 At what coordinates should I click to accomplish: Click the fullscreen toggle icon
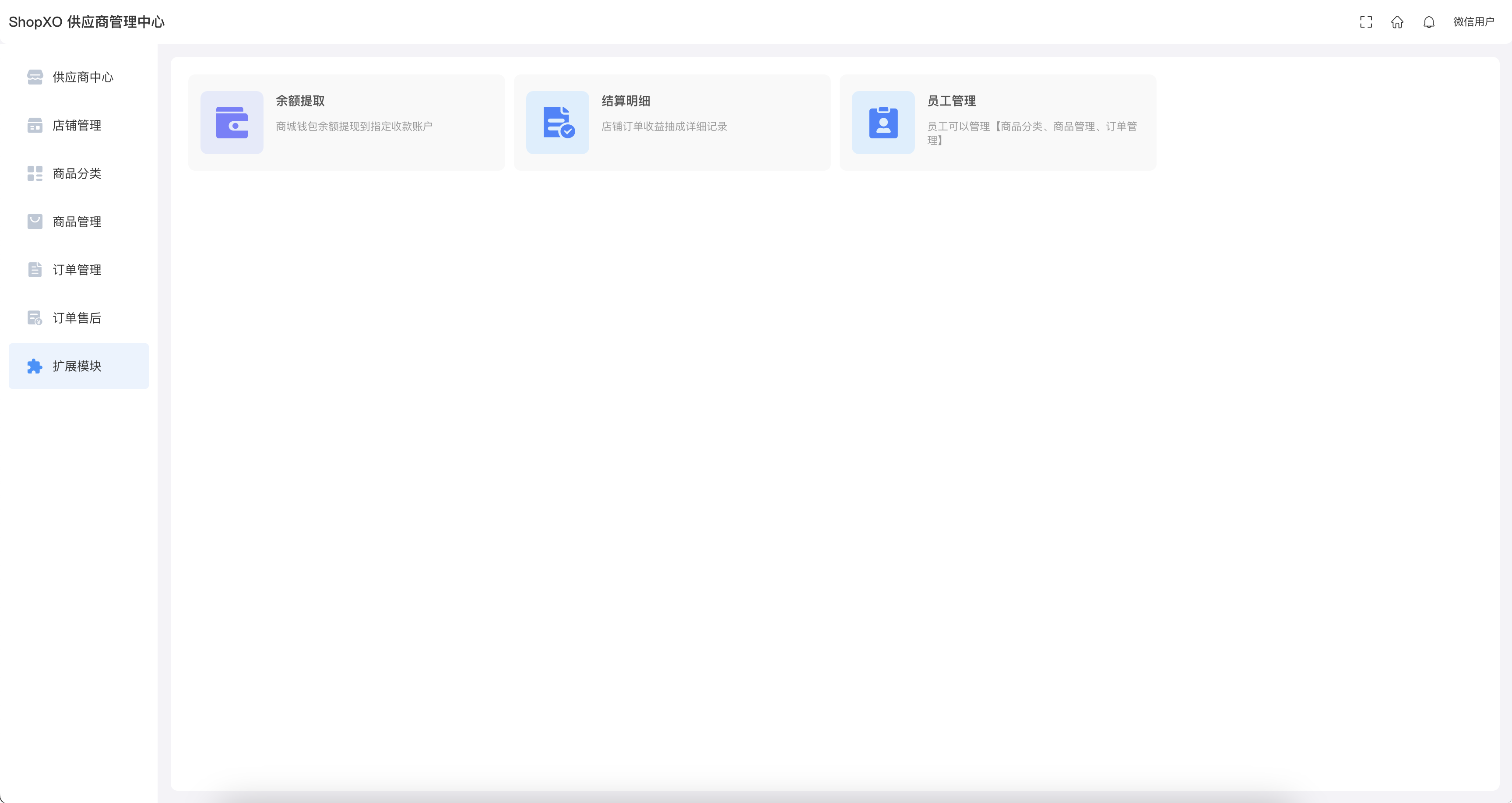(x=1366, y=22)
